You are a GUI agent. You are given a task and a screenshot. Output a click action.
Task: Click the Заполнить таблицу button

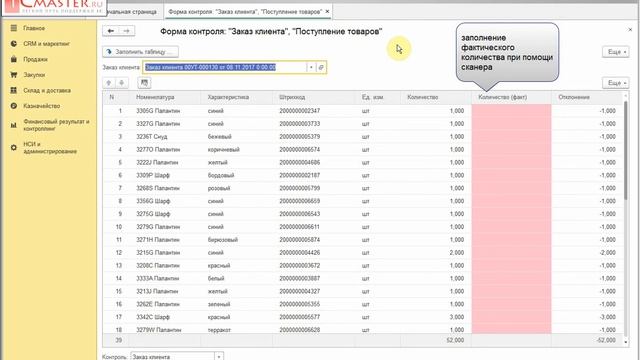140,52
